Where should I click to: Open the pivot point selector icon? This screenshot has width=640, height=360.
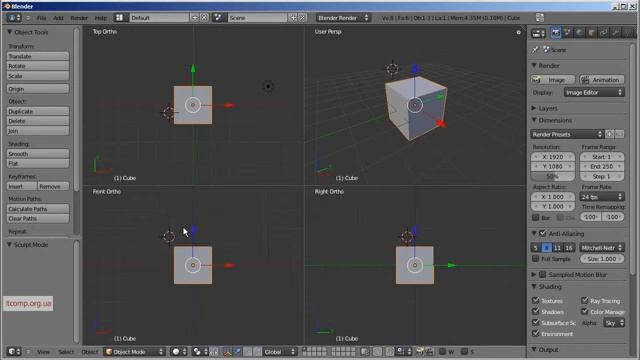(x=200, y=352)
